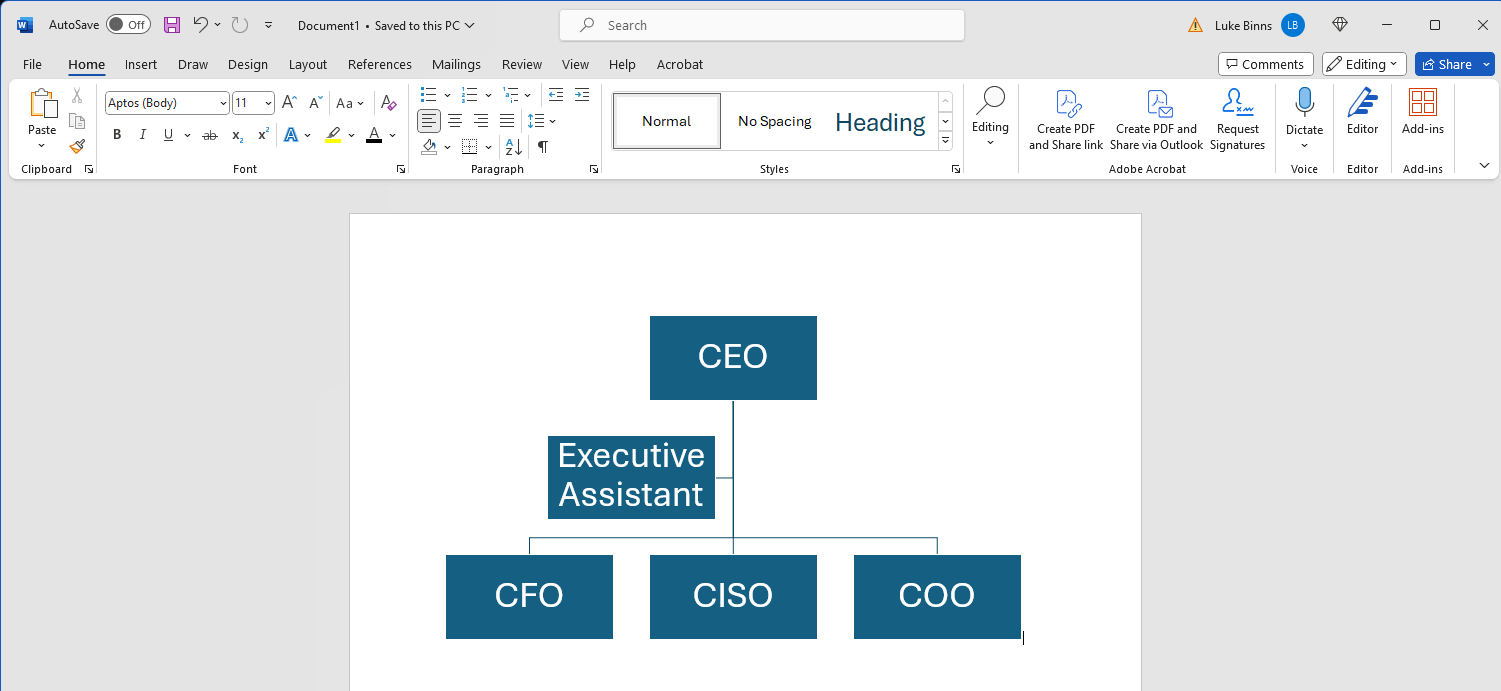Click the Undo arrow icon
1501x691 pixels.
coord(200,25)
